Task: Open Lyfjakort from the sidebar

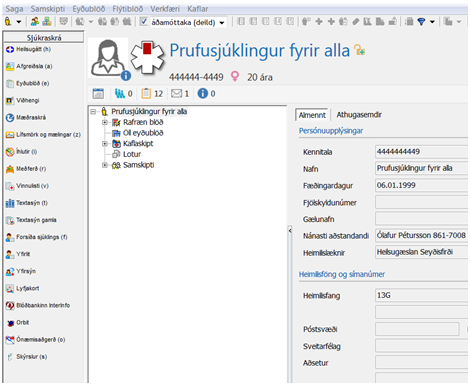Action: pos(23,288)
